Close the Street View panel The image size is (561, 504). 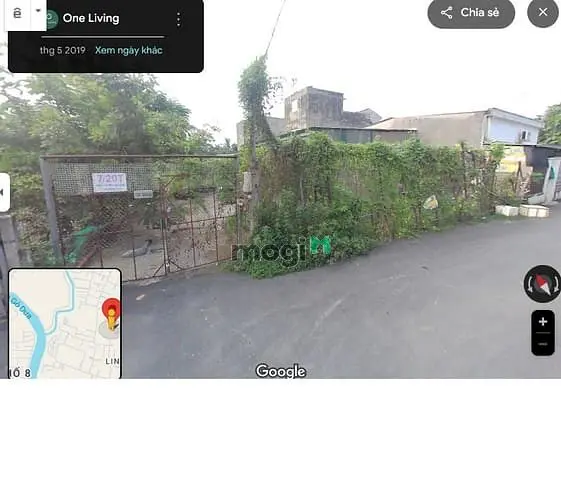(543, 13)
